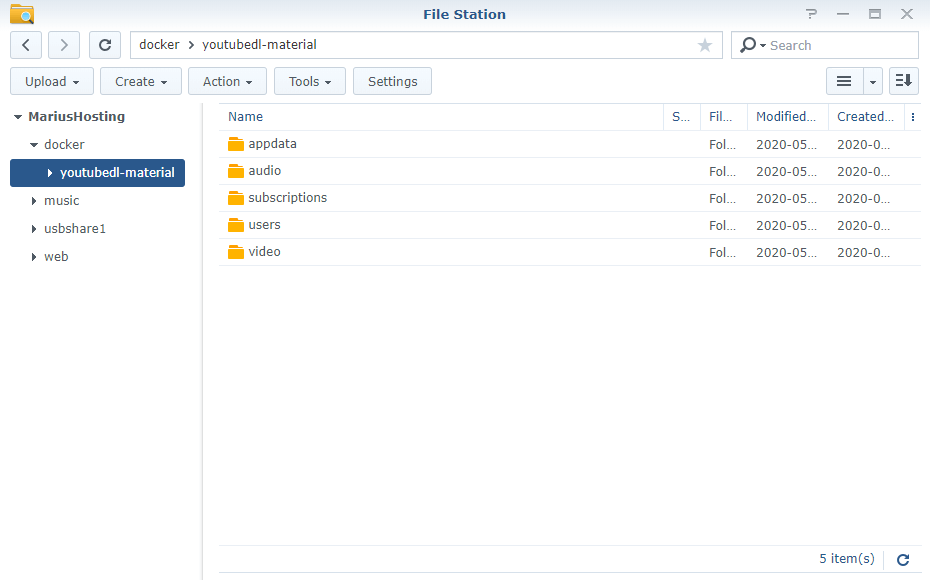Open the File Station home icon

tap(21, 14)
